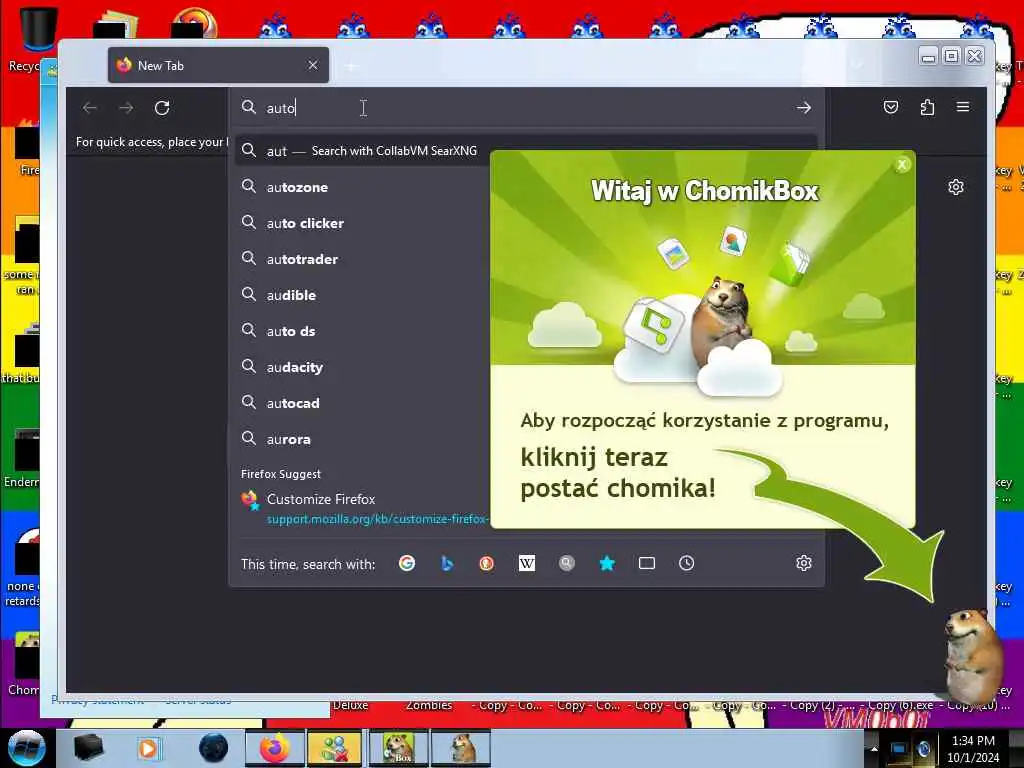Search open tabs with the tabs icon
This screenshot has height=768, width=1024.
pos(647,563)
